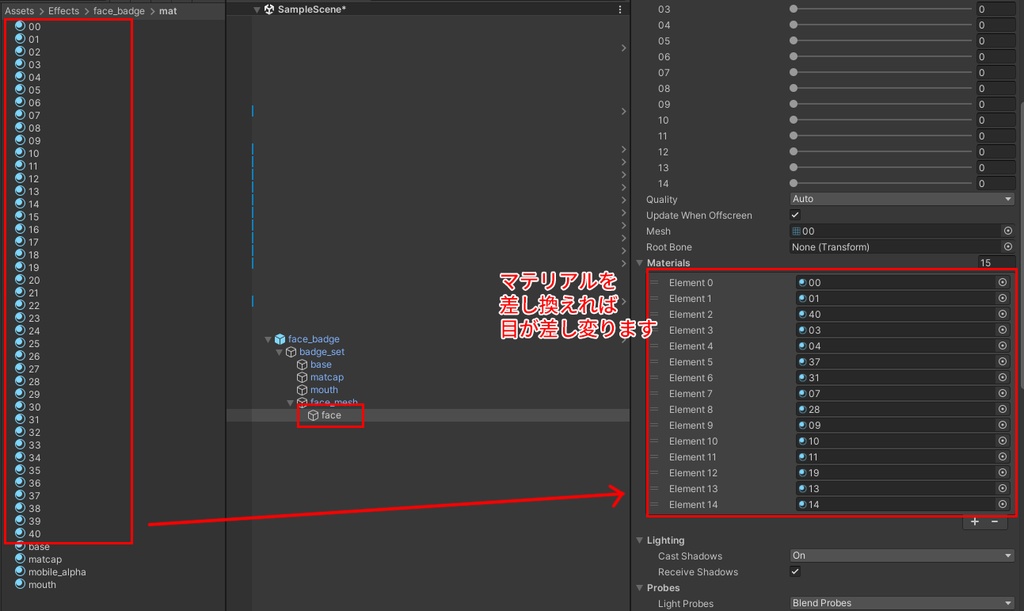
Task: Grab reorder handle of Element 10
Action: (x=654, y=441)
